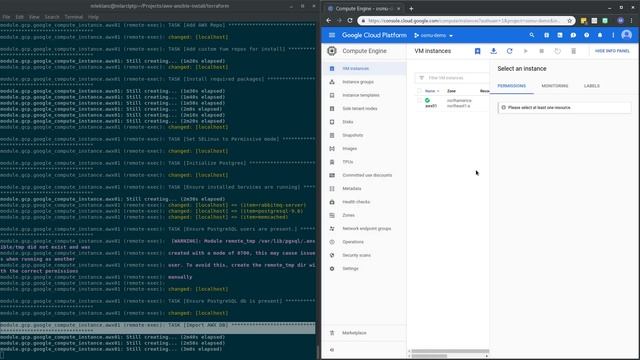Screen dimensions: 640x360
Task: Open the notifications bell in GCP header
Action: click(600, 36)
